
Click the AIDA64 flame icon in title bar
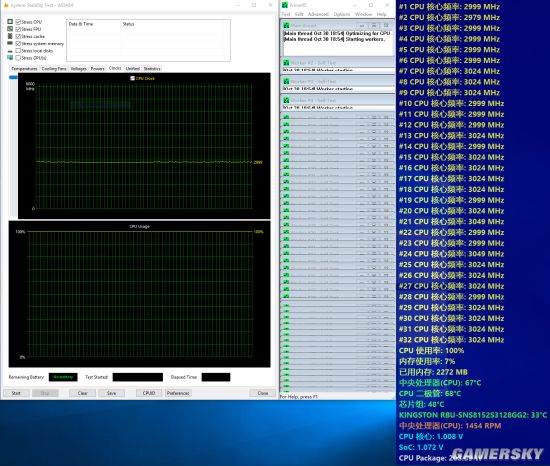point(6,5)
